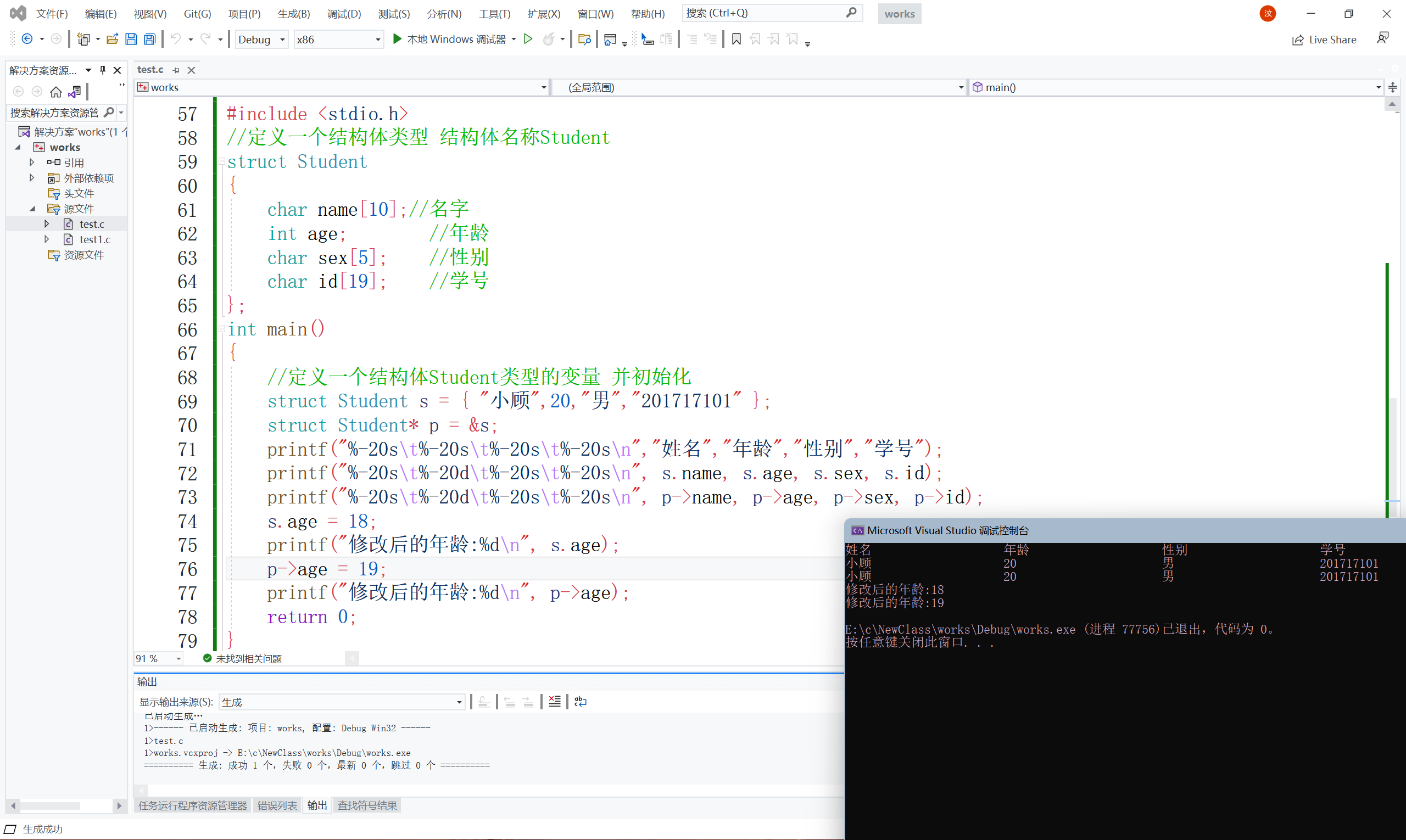Open the 91 % zoom level dropdown
The height and width of the screenshot is (840, 1406).
159,658
